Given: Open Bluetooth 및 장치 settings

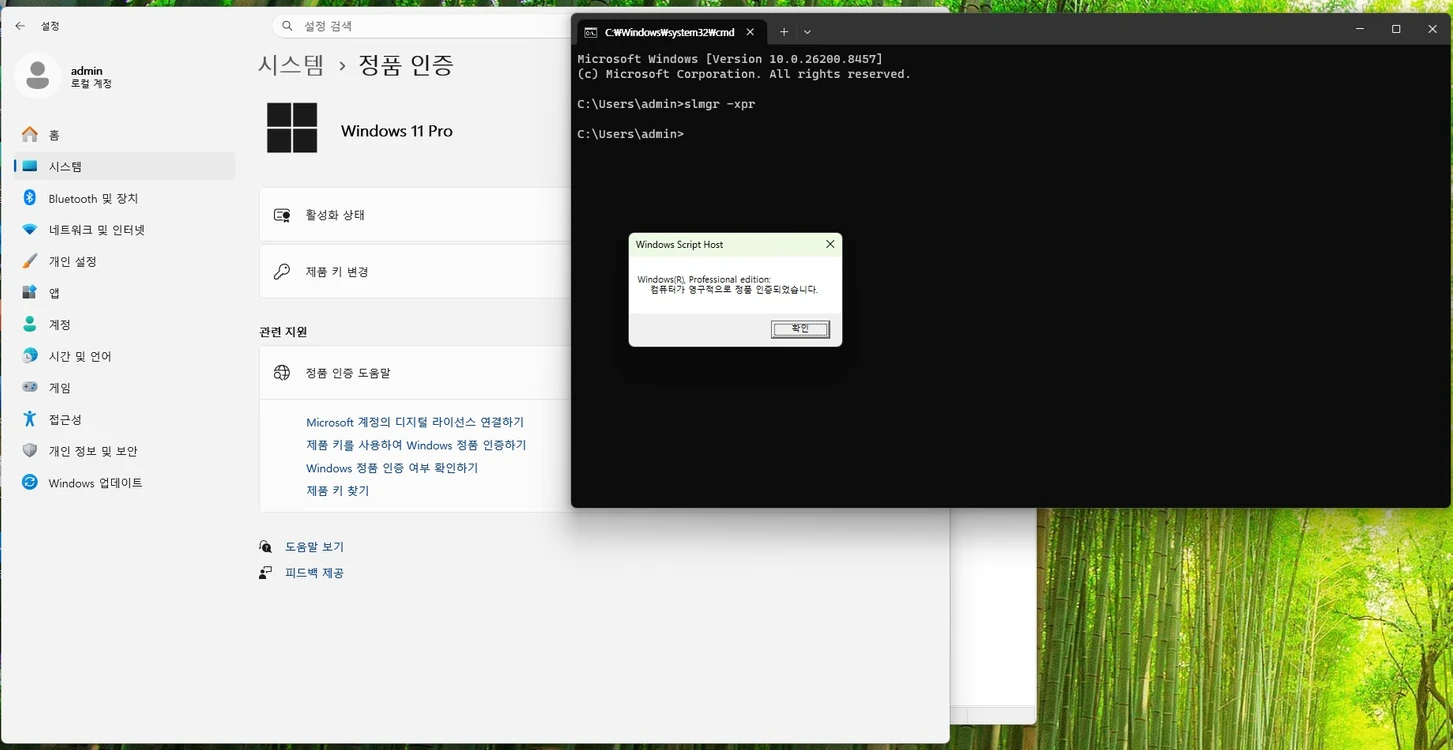Looking at the screenshot, I should point(125,198).
